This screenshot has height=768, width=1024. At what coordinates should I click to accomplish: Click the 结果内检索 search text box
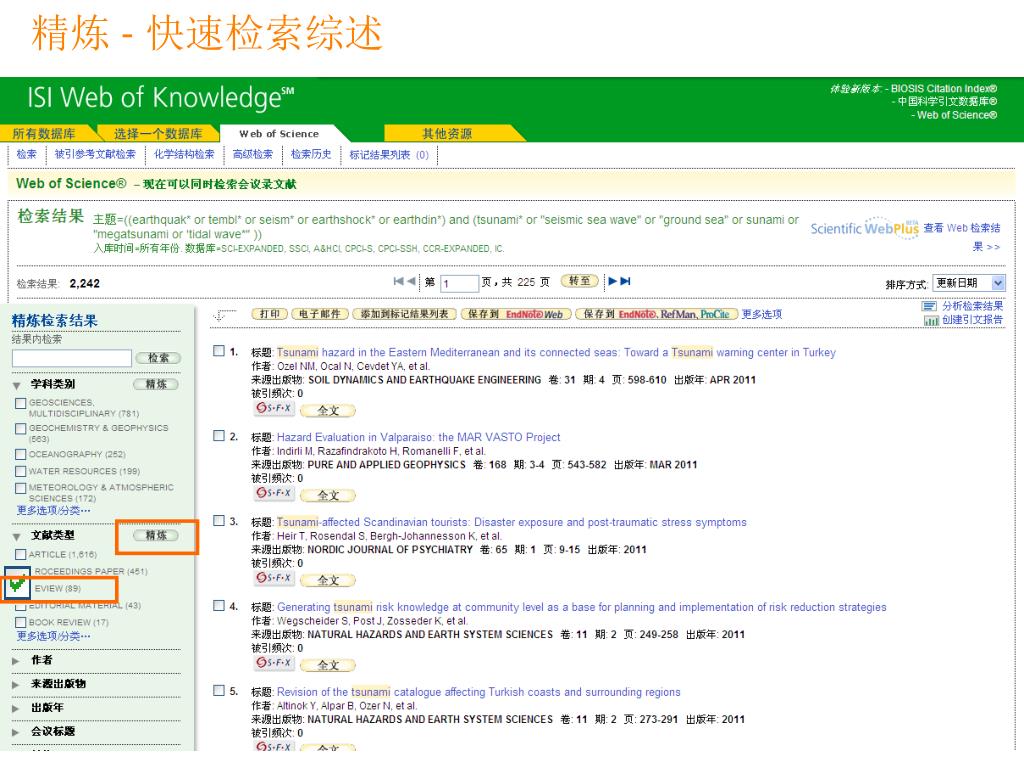pos(72,358)
